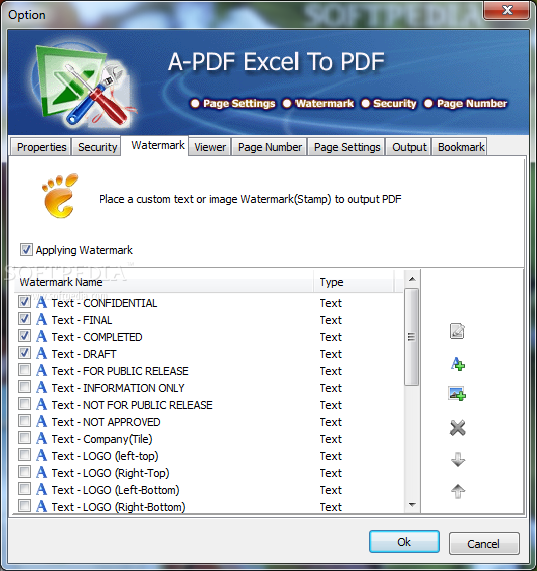
Task: Click the watermark list scroll-up arrow
Action: coord(412,279)
